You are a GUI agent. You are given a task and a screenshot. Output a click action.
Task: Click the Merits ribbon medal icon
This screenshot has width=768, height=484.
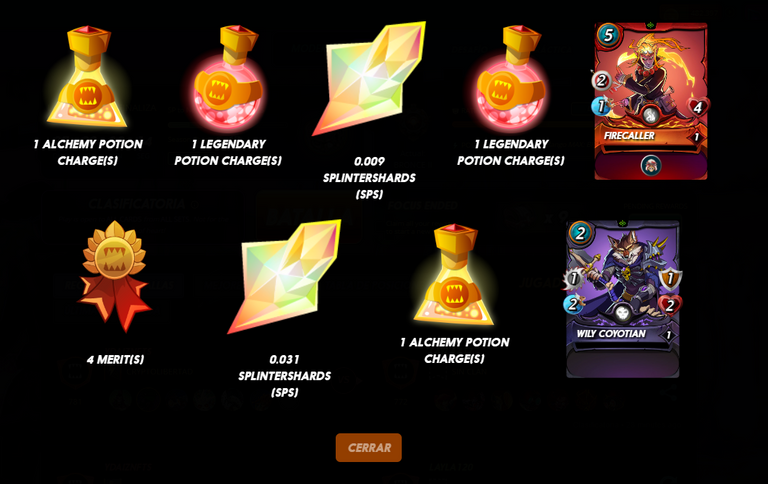(115, 276)
